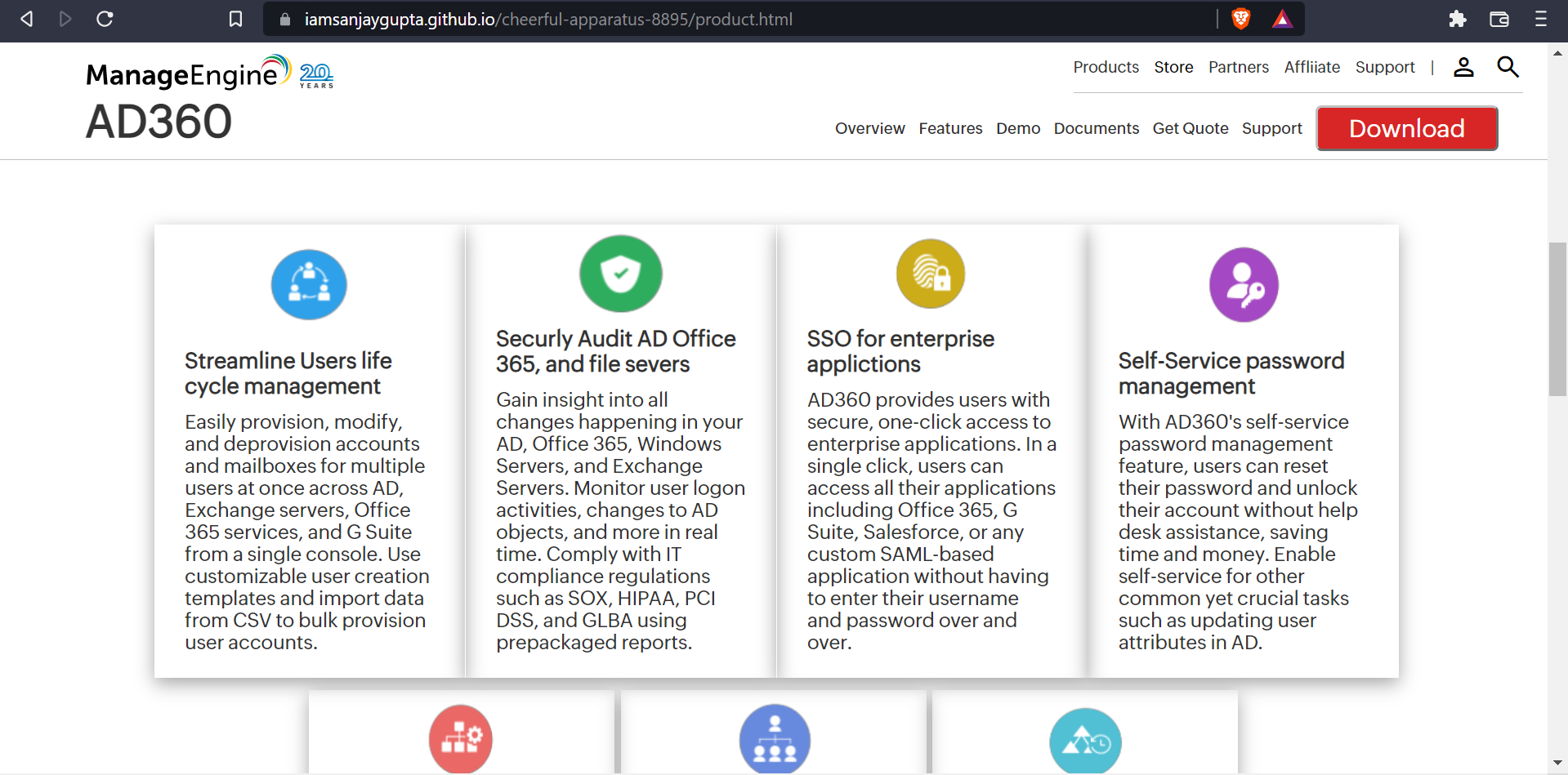Open Brave Shields lion icon
Screen dimensions: 1568x775
1240,19
